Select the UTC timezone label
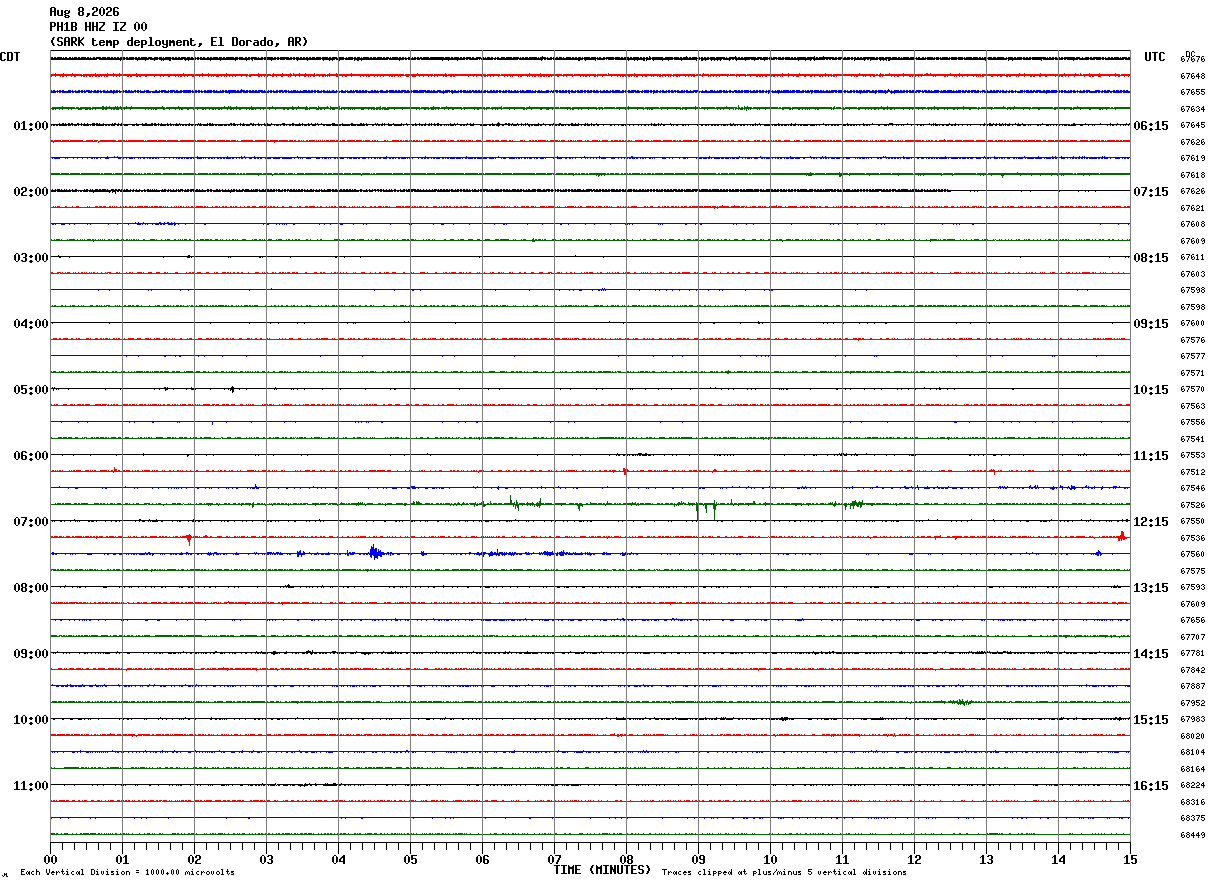This screenshot has height=886, width=1210. click(1155, 57)
